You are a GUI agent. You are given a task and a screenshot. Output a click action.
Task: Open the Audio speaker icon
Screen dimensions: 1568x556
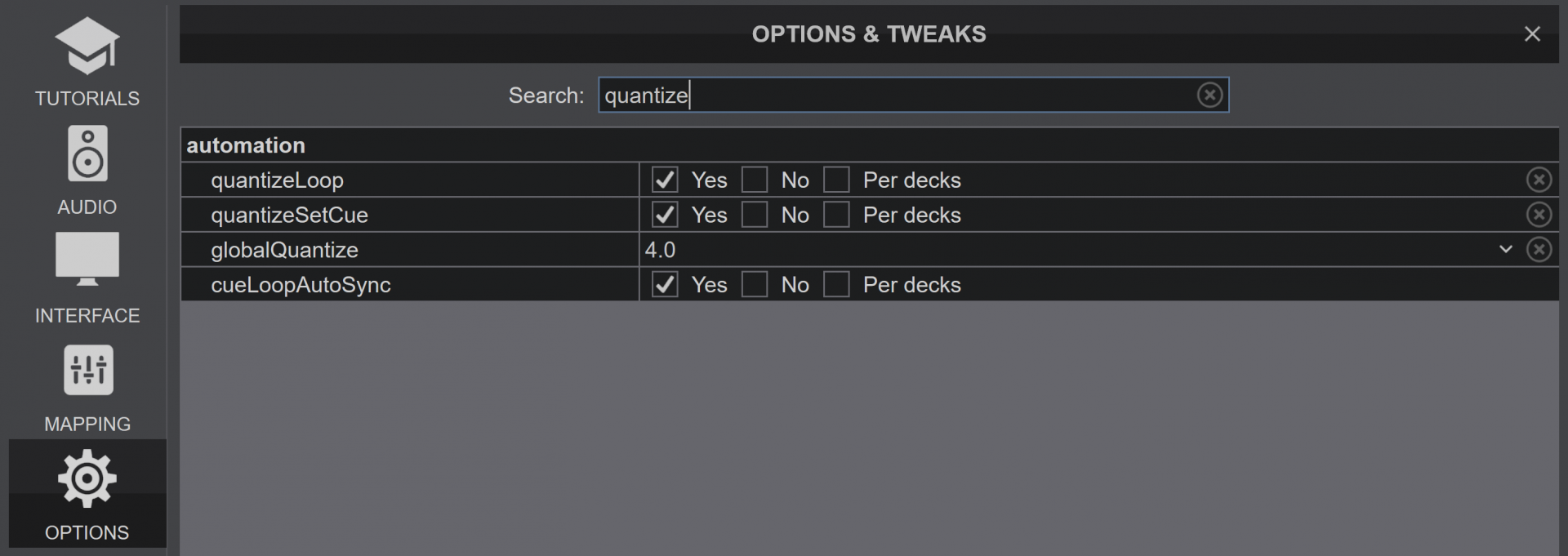87,153
